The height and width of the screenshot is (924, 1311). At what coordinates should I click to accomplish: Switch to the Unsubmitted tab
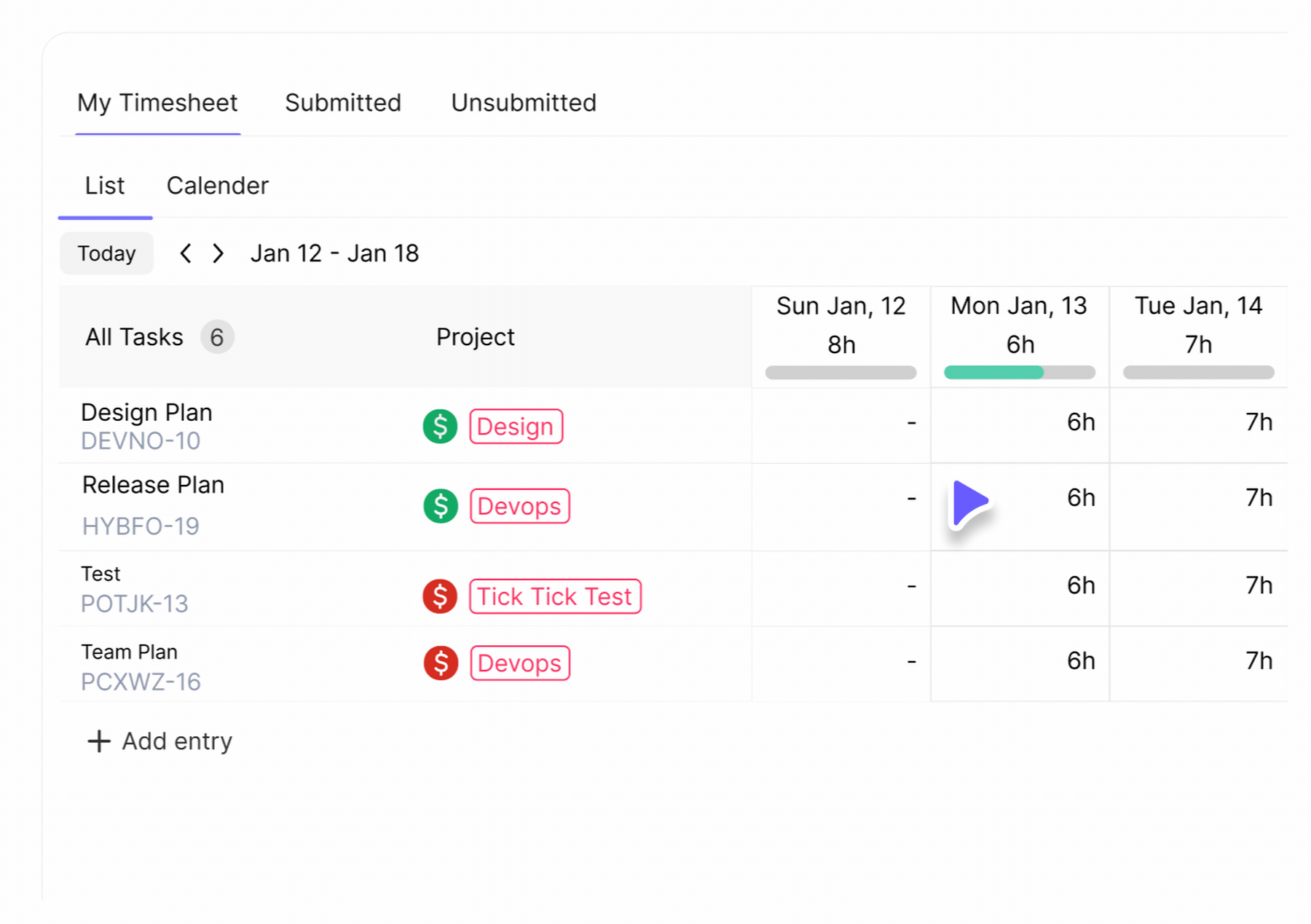[x=523, y=103]
